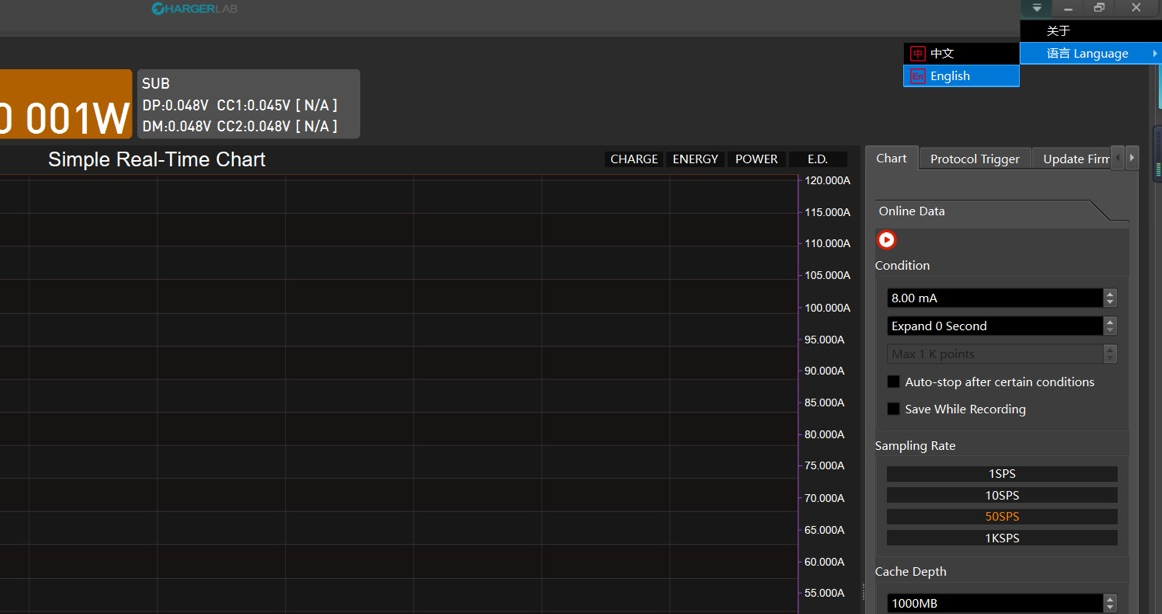Enable Auto-stop after certain conditions
This screenshot has height=614, width=1162.
click(x=893, y=382)
